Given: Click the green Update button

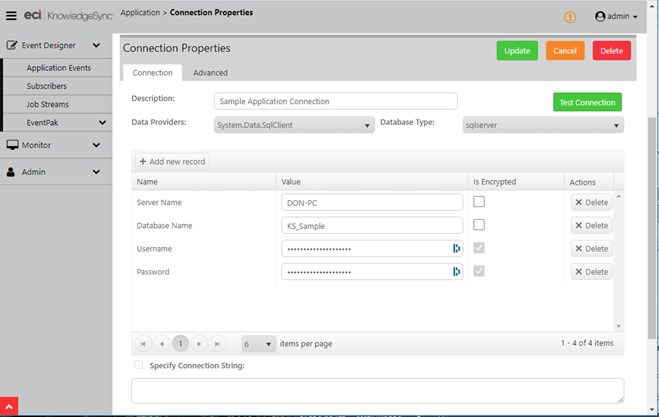Looking at the screenshot, I should [x=517, y=51].
